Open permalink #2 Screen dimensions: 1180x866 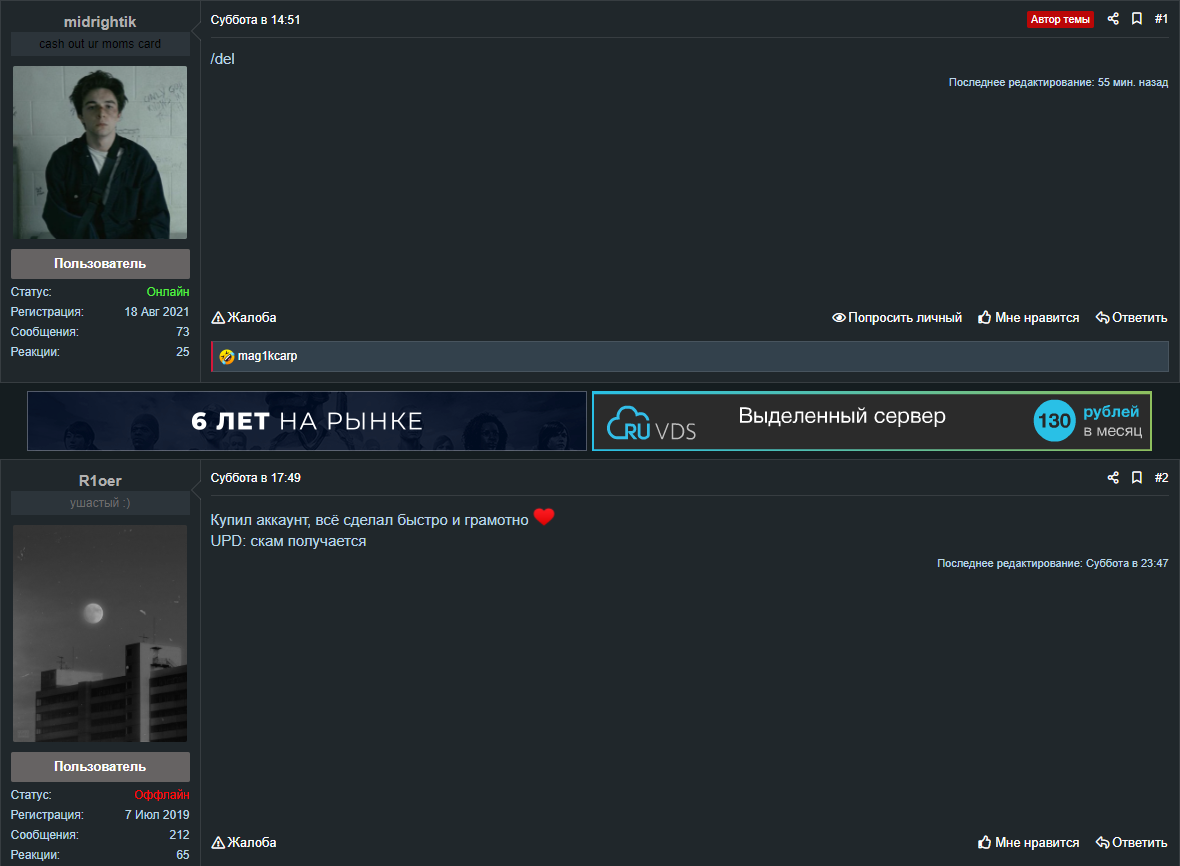click(x=1161, y=478)
